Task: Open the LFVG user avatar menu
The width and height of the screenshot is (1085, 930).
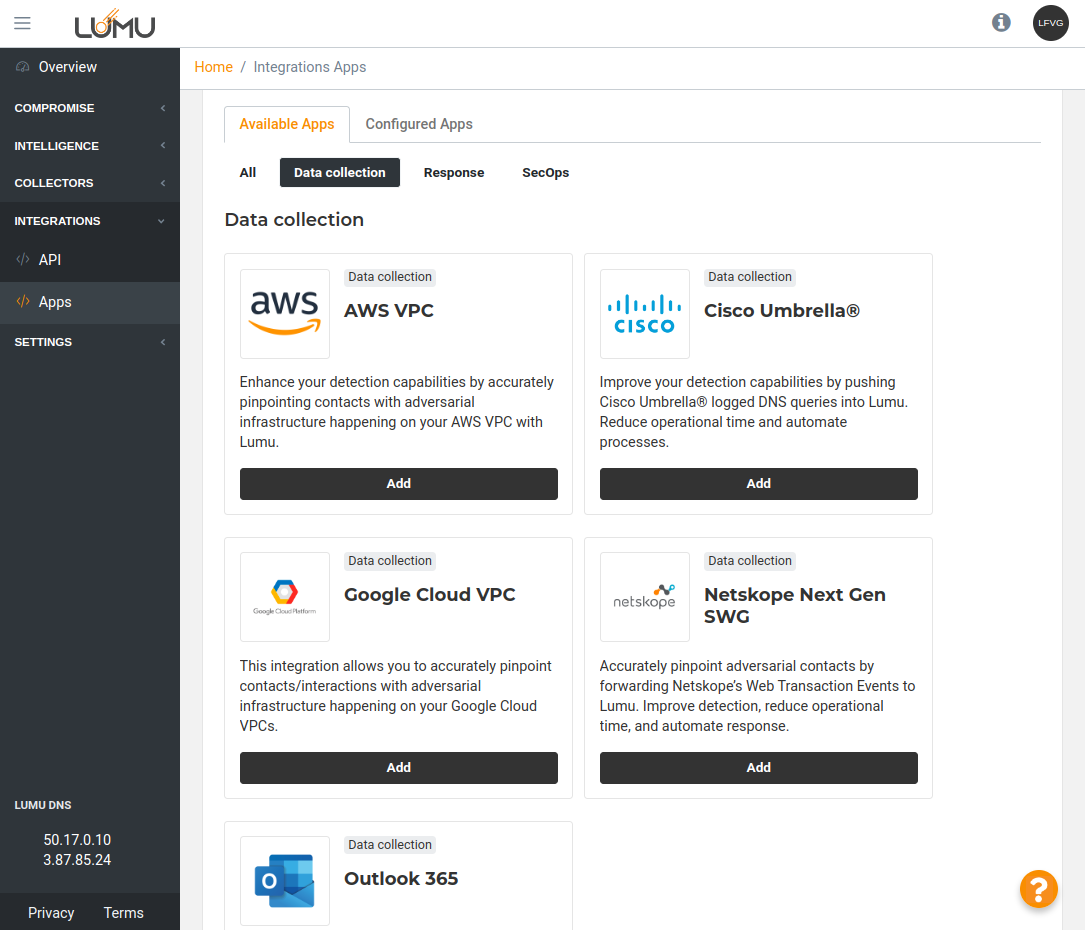Action: tap(1050, 23)
